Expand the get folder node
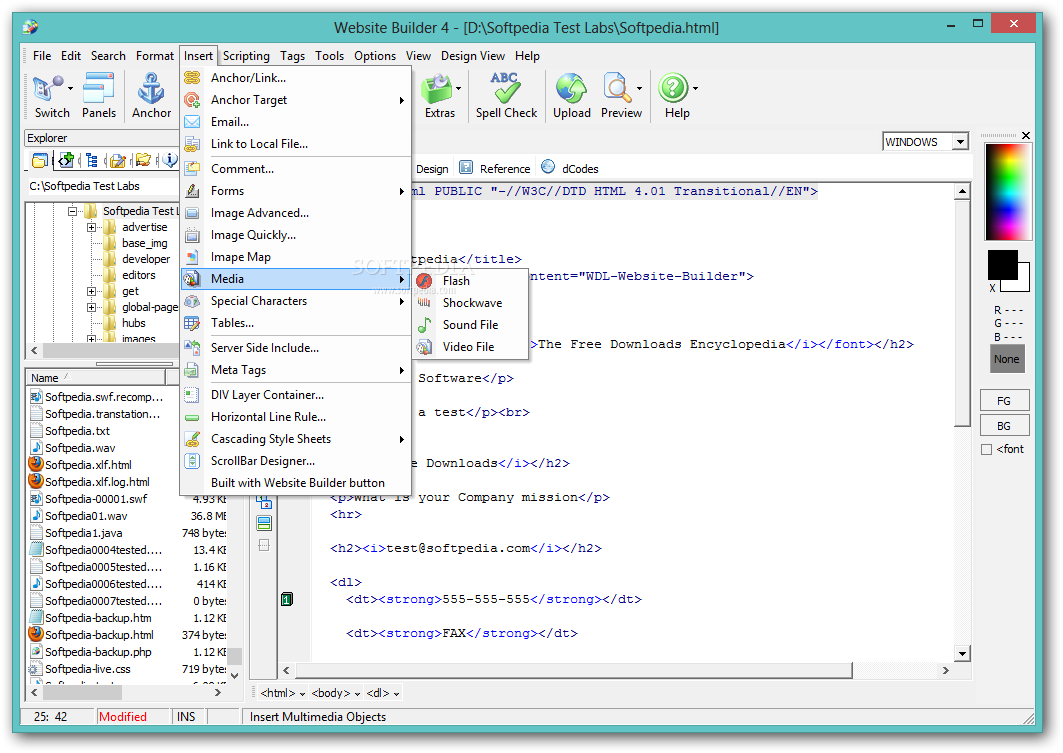 (x=92, y=291)
